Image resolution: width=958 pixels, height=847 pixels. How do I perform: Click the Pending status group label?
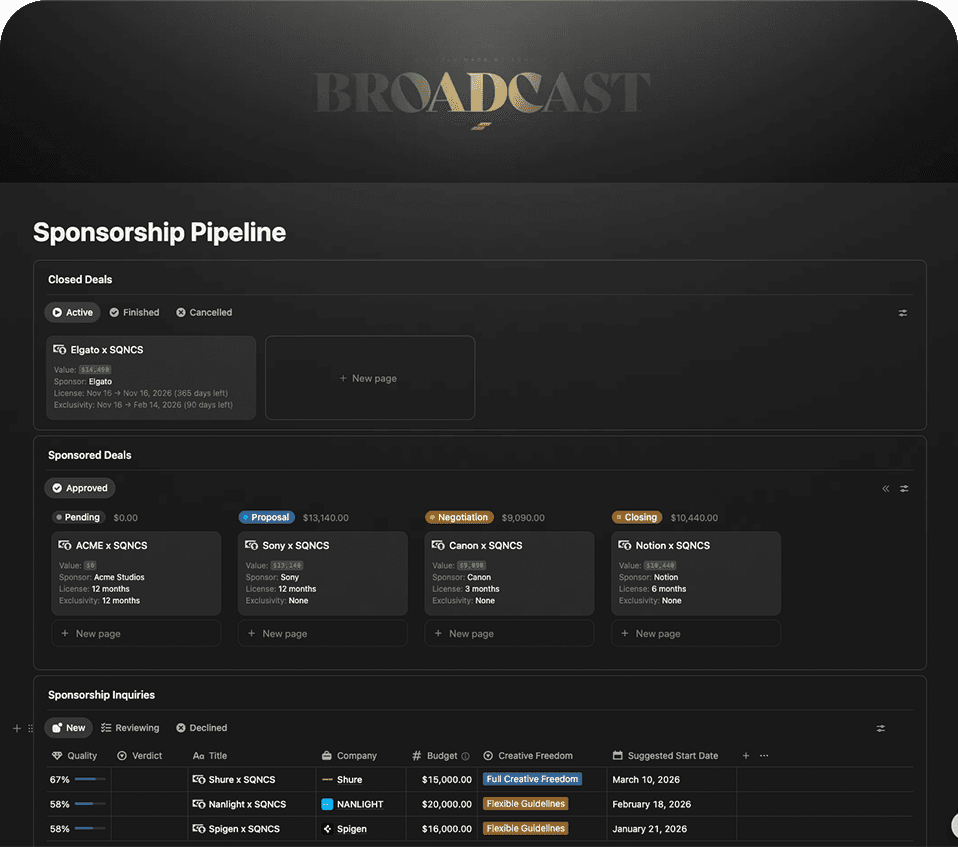click(79, 517)
